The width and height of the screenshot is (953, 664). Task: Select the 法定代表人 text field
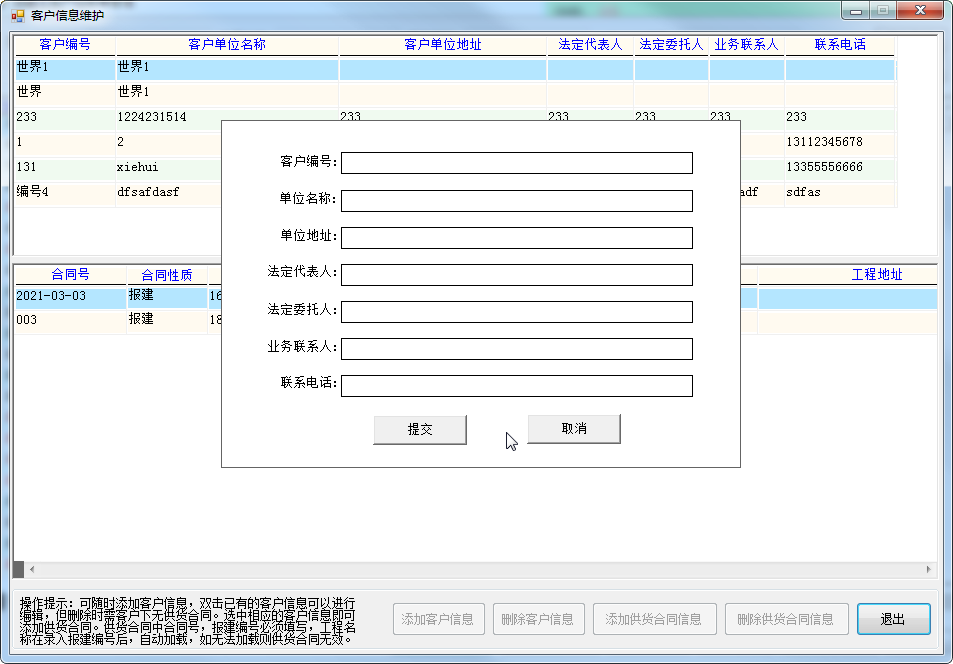(516, 275)
